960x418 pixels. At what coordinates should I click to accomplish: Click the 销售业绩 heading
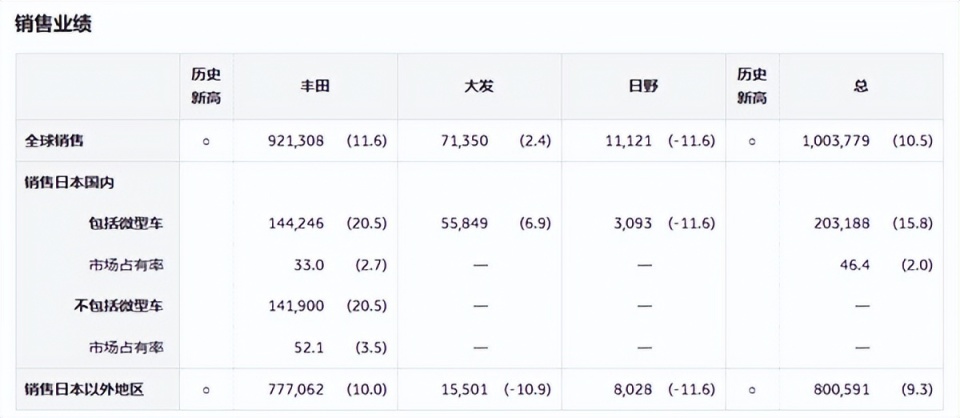[53, 25]
